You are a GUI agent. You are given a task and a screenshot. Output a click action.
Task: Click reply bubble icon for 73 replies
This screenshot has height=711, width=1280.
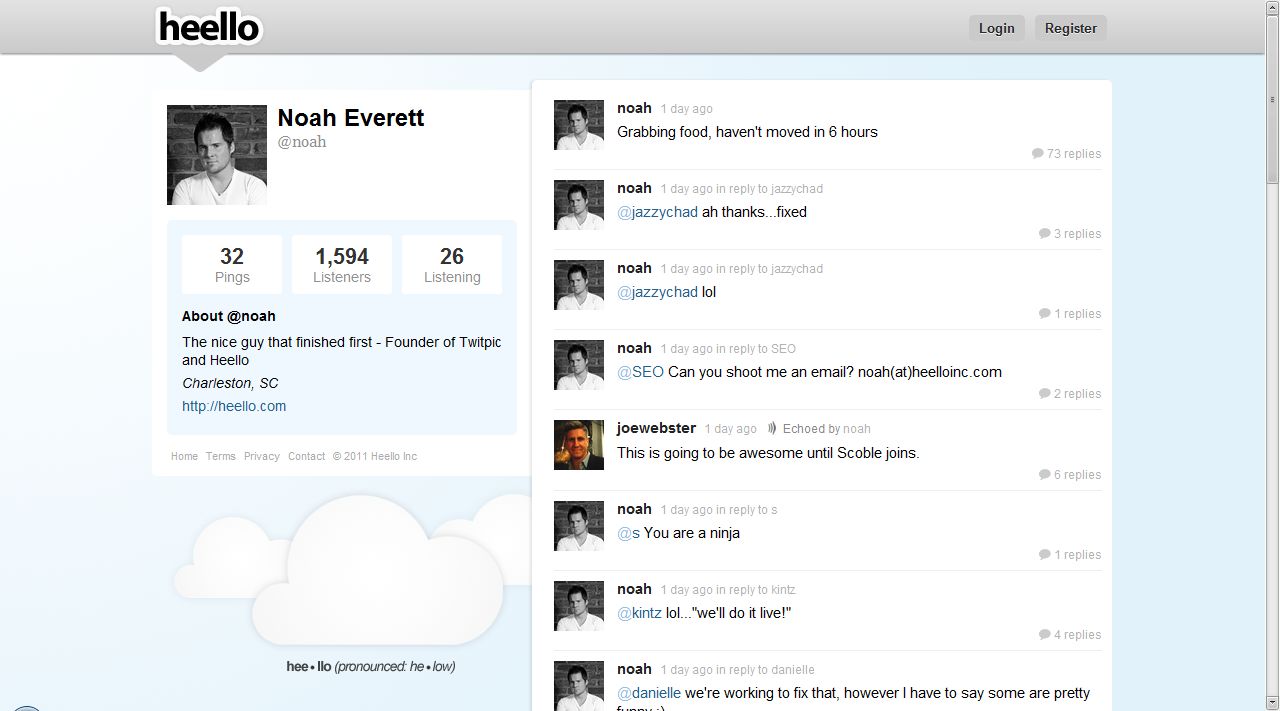(1038, 154)
